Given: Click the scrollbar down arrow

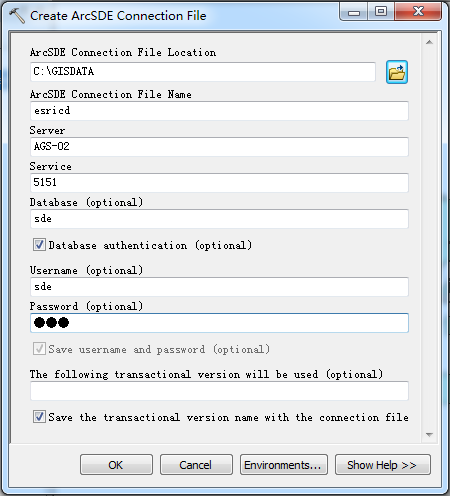Looking at the screenshot, I should click(x=429, y=435).
